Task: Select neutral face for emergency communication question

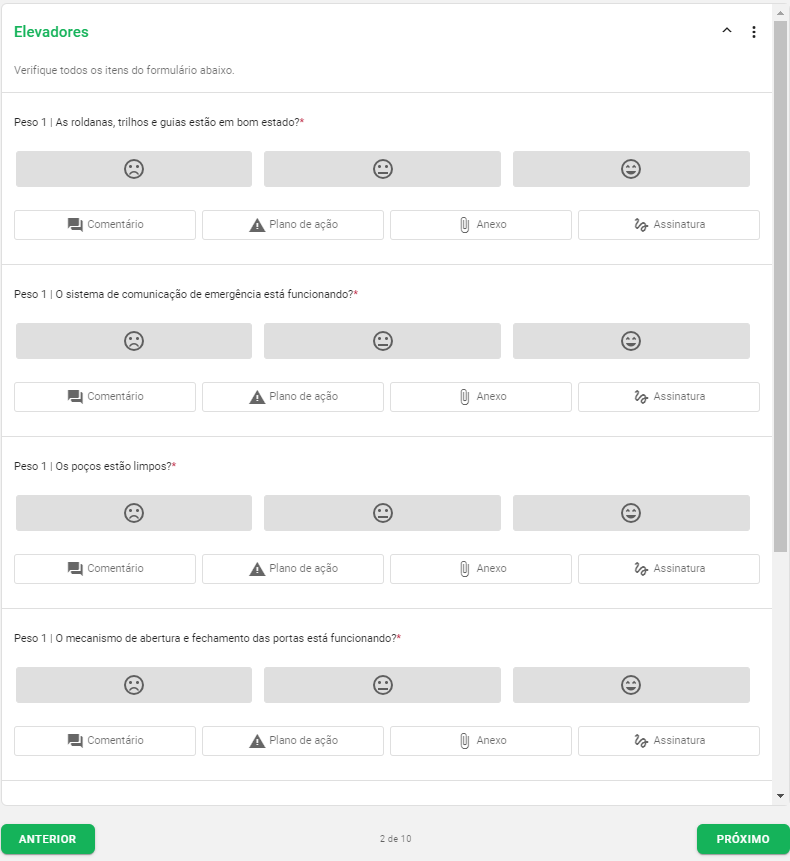Action: 382,341
